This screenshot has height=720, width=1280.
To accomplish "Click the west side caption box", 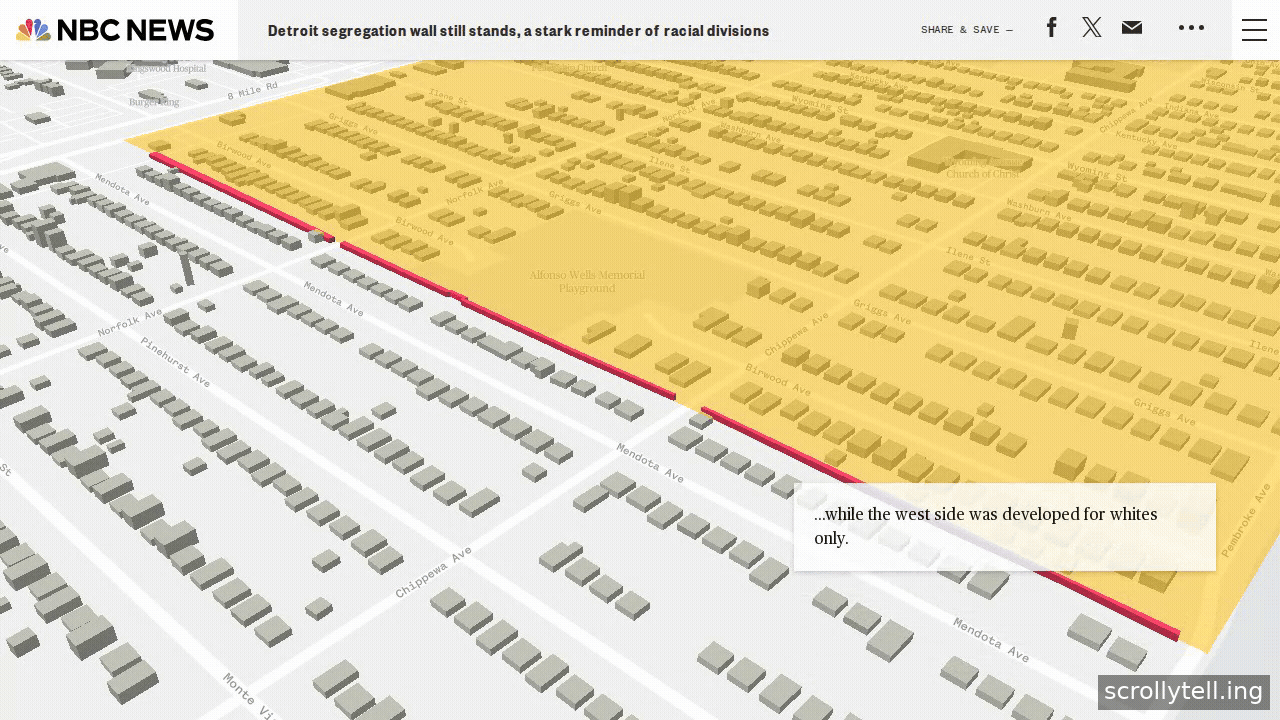I will [1005, 527].
